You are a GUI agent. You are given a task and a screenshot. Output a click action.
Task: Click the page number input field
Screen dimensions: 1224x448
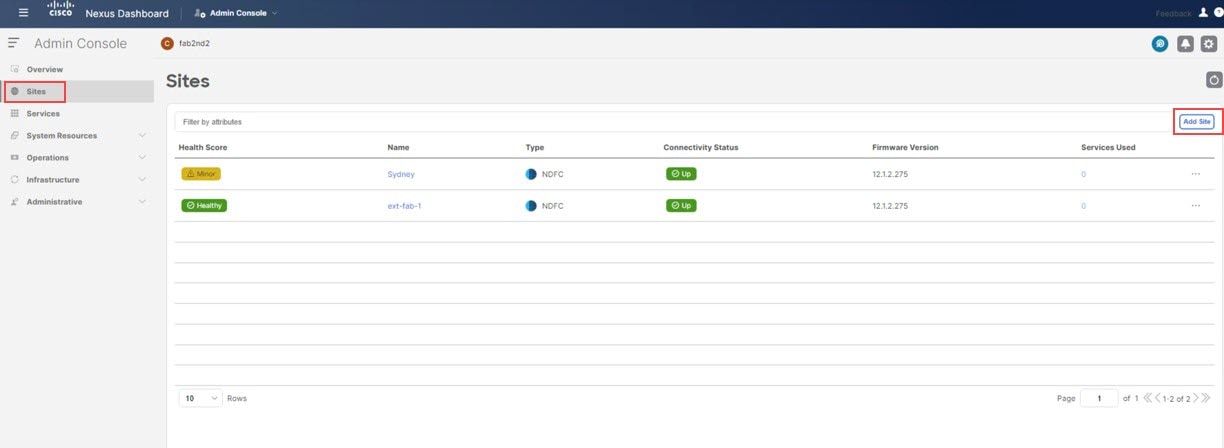click(x=1099, y=398)
